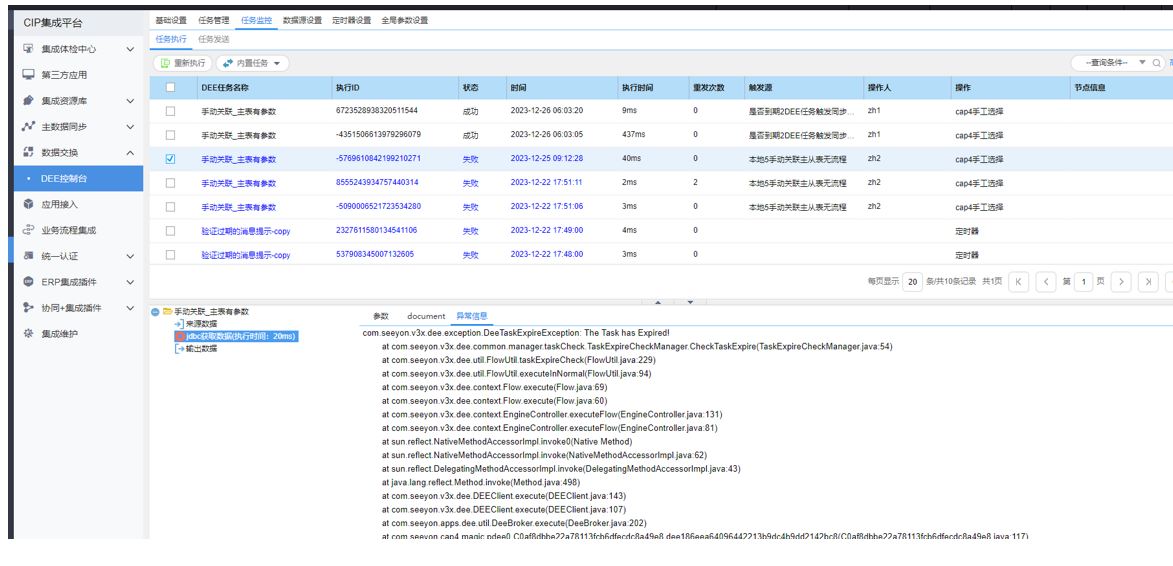Toggle the select-all checkbox in table header
This screenshot has width=1173, height=566.
click(x=170, y=87)
